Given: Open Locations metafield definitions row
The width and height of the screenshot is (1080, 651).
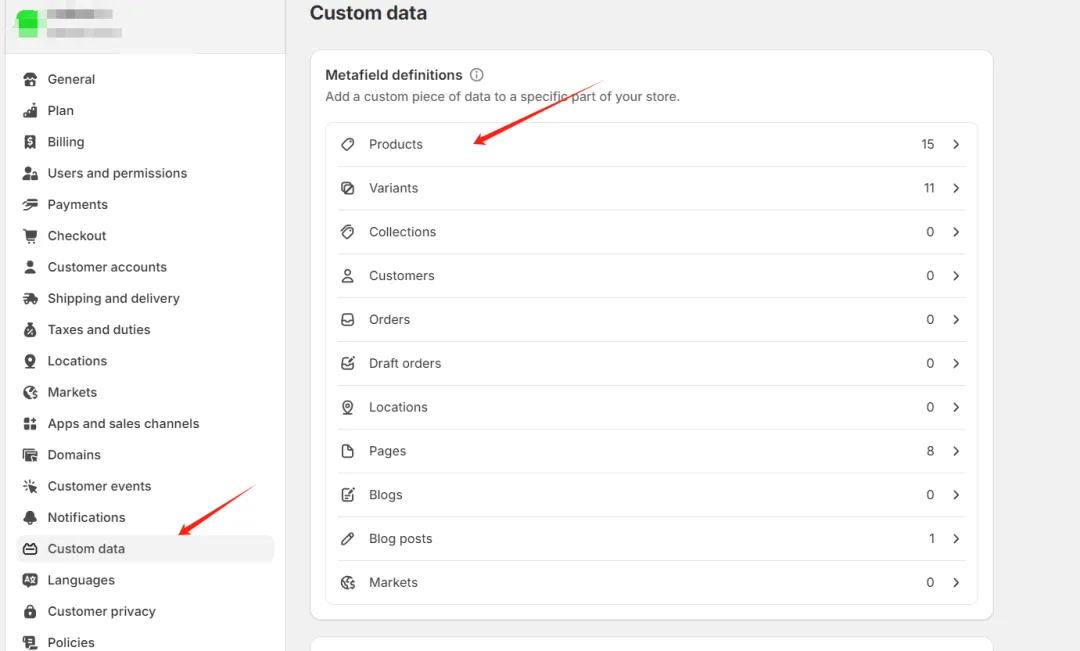Looking at the screenshot, I should [x=398, y=407].
